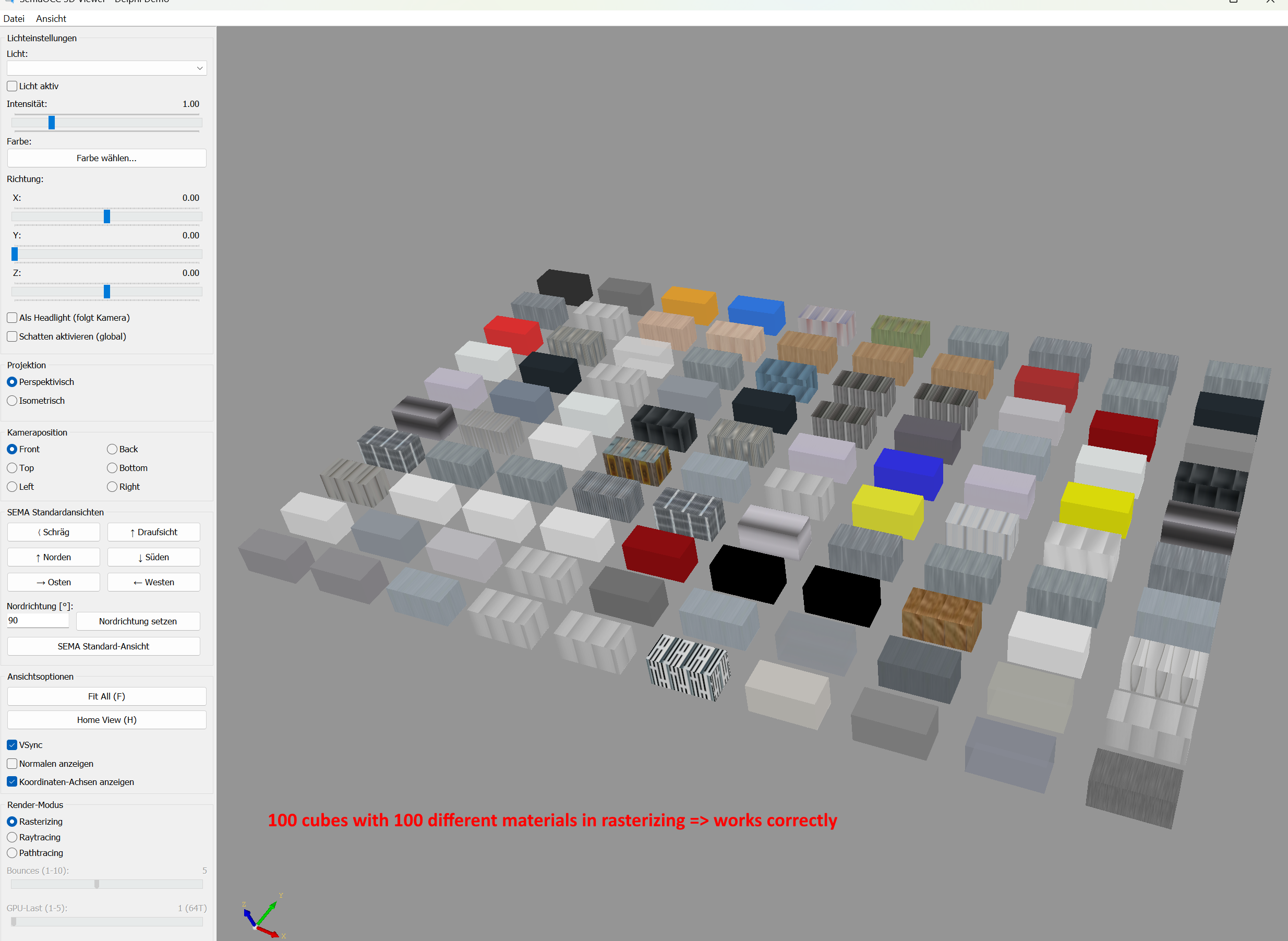Viewport: 1288px width, 941px height.
Task: Open the Licht dropdown list
Action: [x=106, y=68]
